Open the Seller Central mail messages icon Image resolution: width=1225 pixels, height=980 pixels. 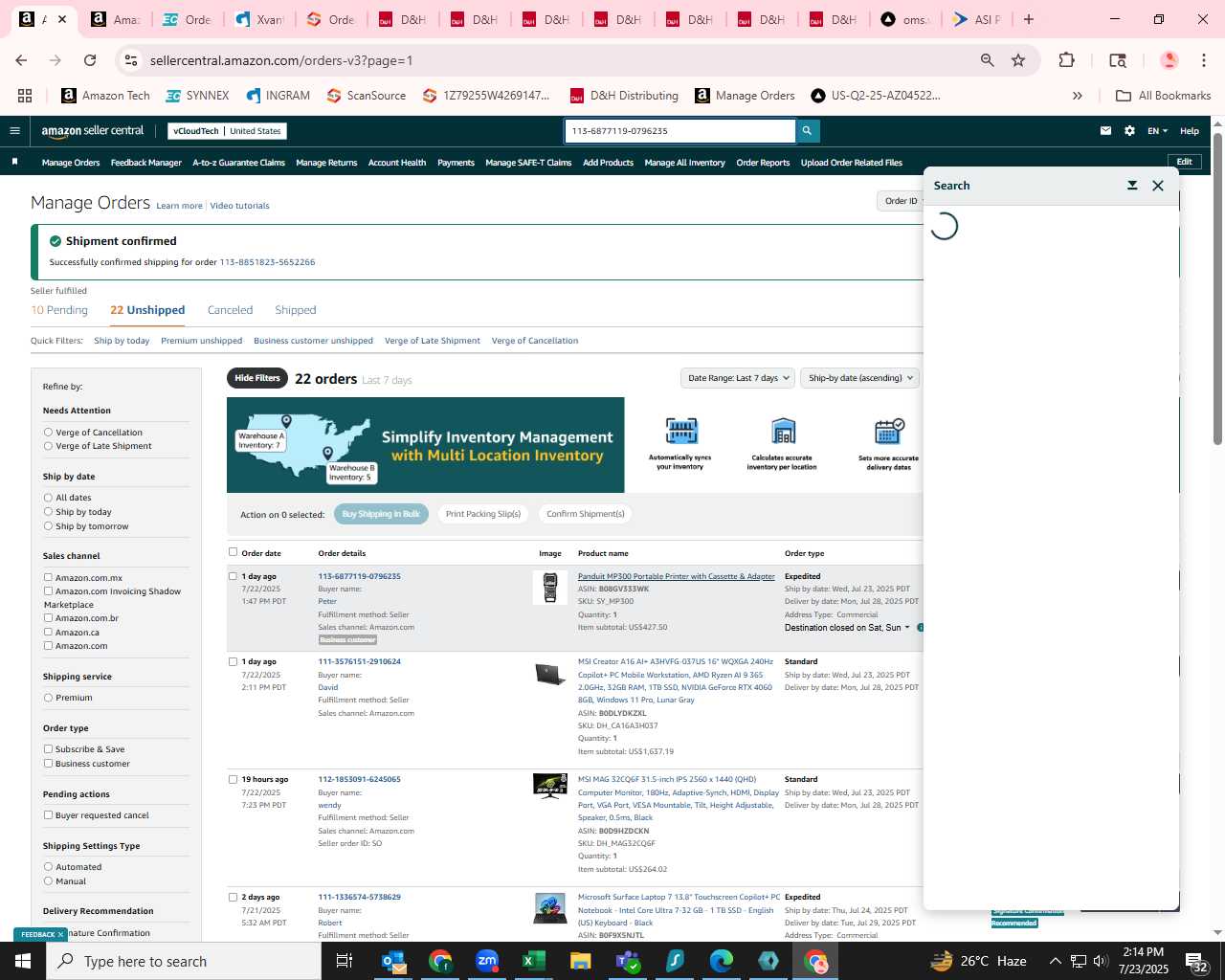1105,131
